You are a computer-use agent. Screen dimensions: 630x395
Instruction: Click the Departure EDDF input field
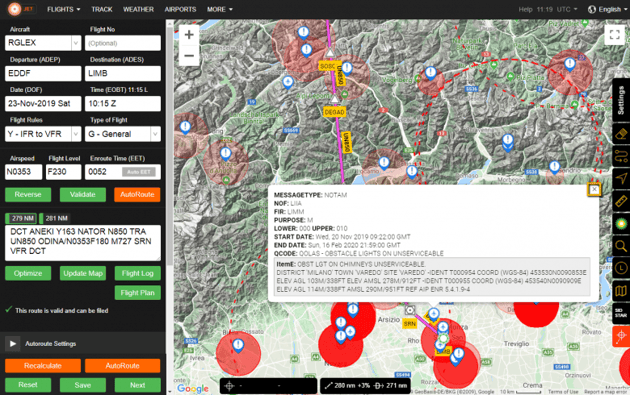pyautogui.click(x=43, y=73)
